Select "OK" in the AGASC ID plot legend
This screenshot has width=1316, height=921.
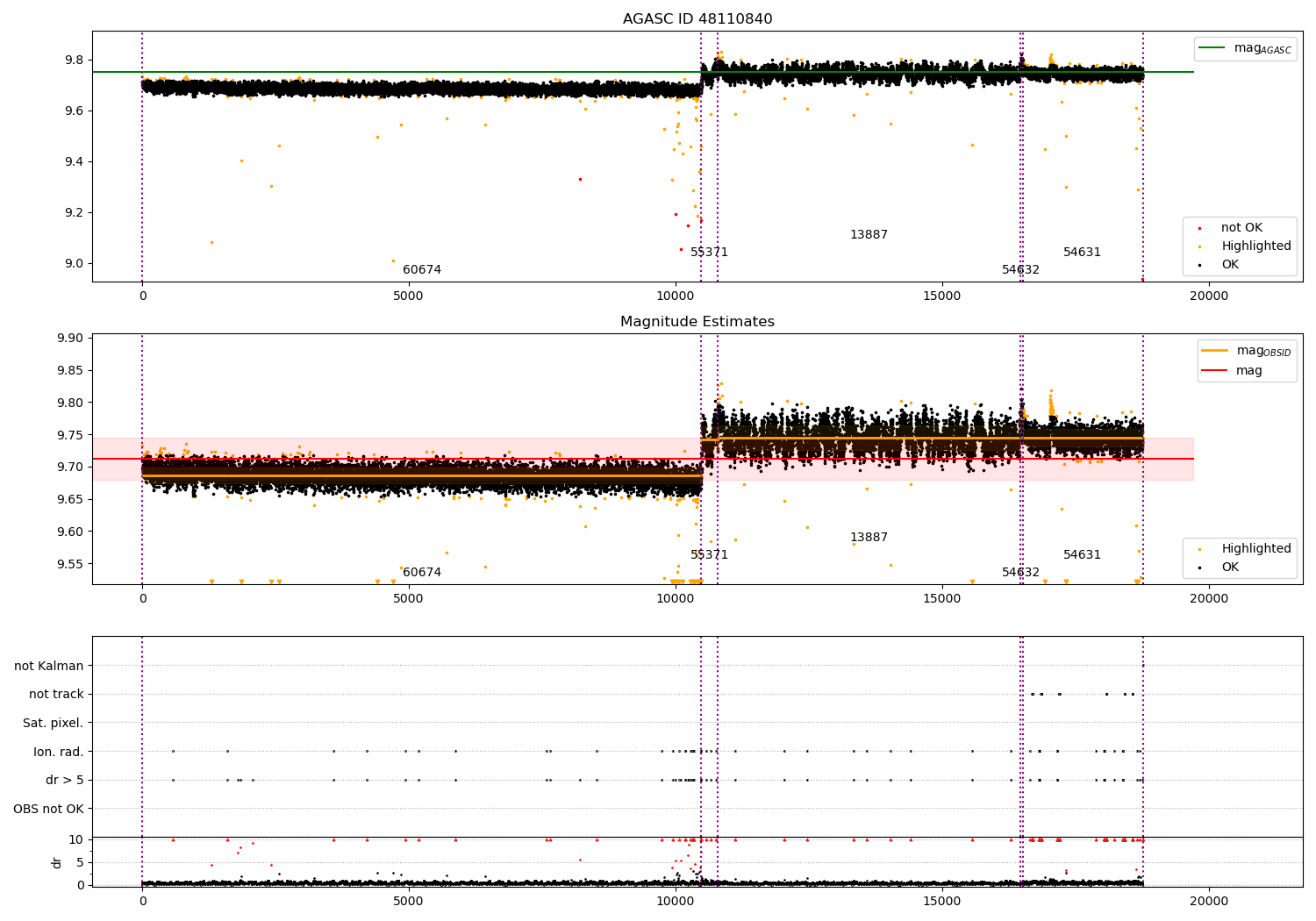coord(1230,265)
